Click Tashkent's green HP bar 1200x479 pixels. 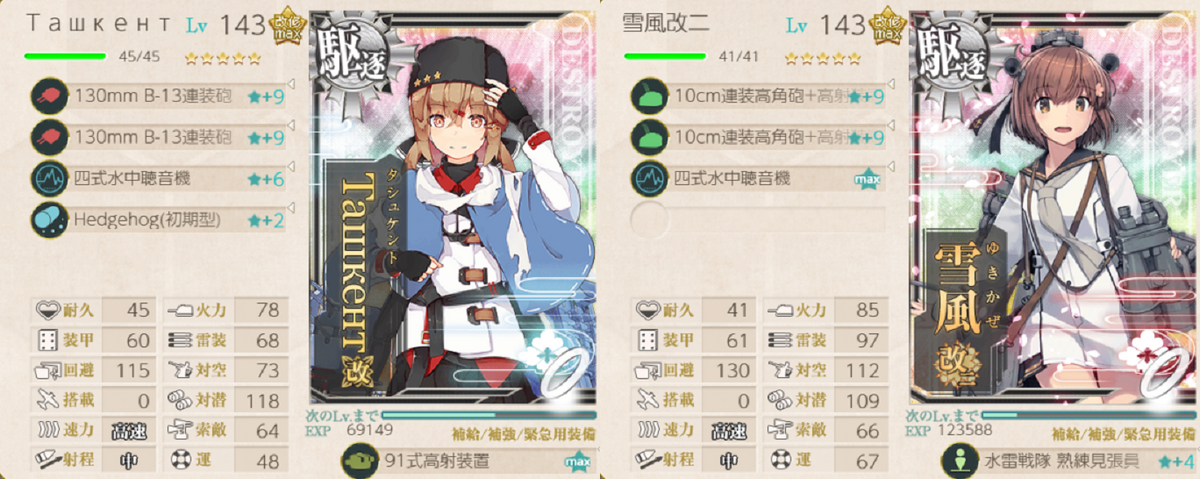pos(65,56)
